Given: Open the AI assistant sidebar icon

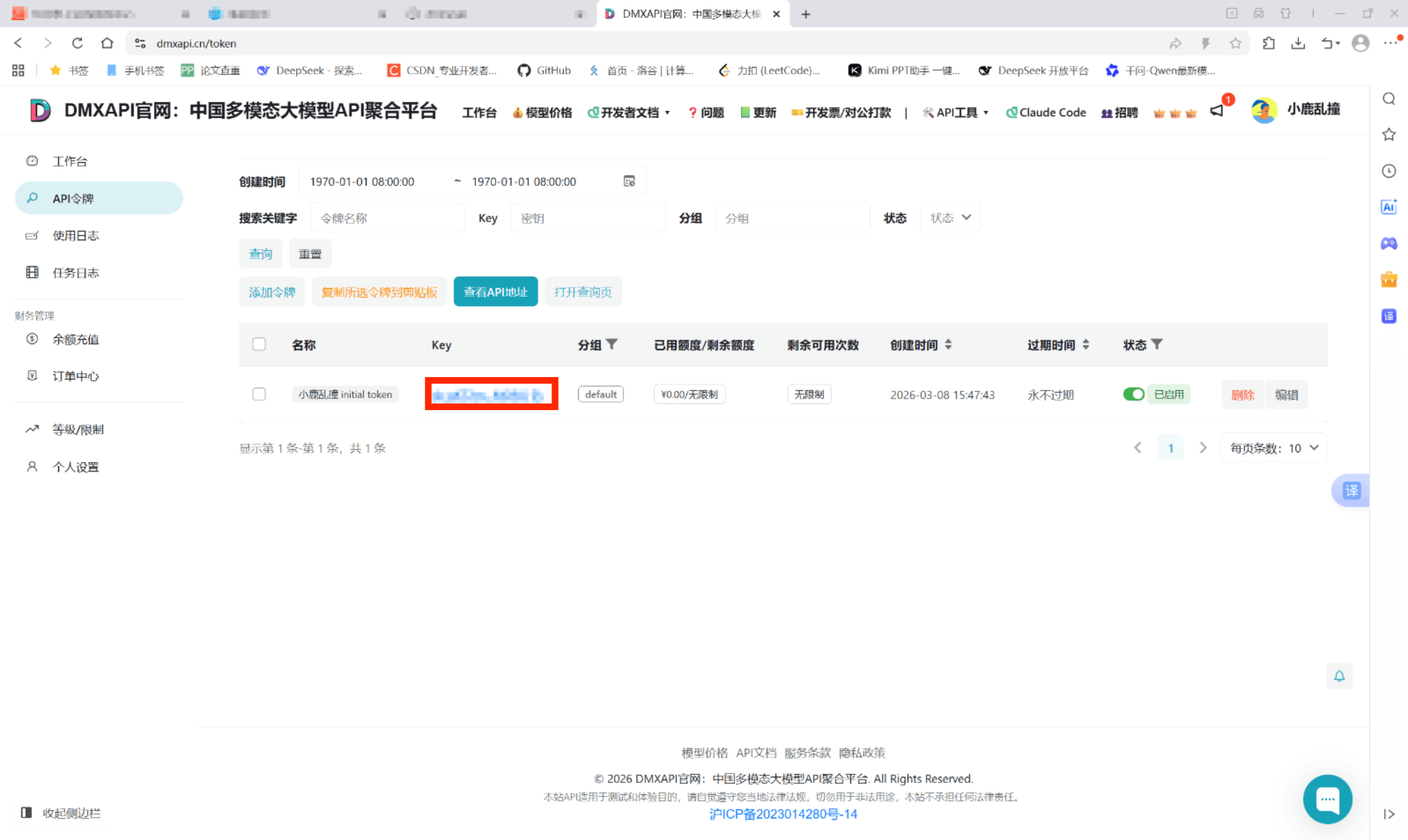Looking at the screenshot, I should point(1388,207).
